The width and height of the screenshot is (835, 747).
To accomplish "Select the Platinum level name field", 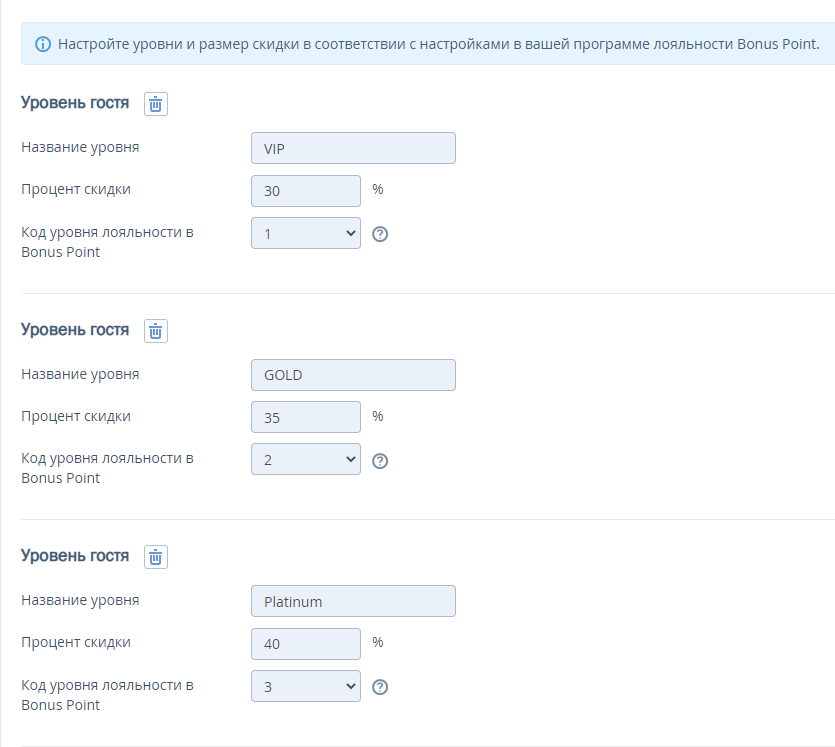I will tap(353, 601).
